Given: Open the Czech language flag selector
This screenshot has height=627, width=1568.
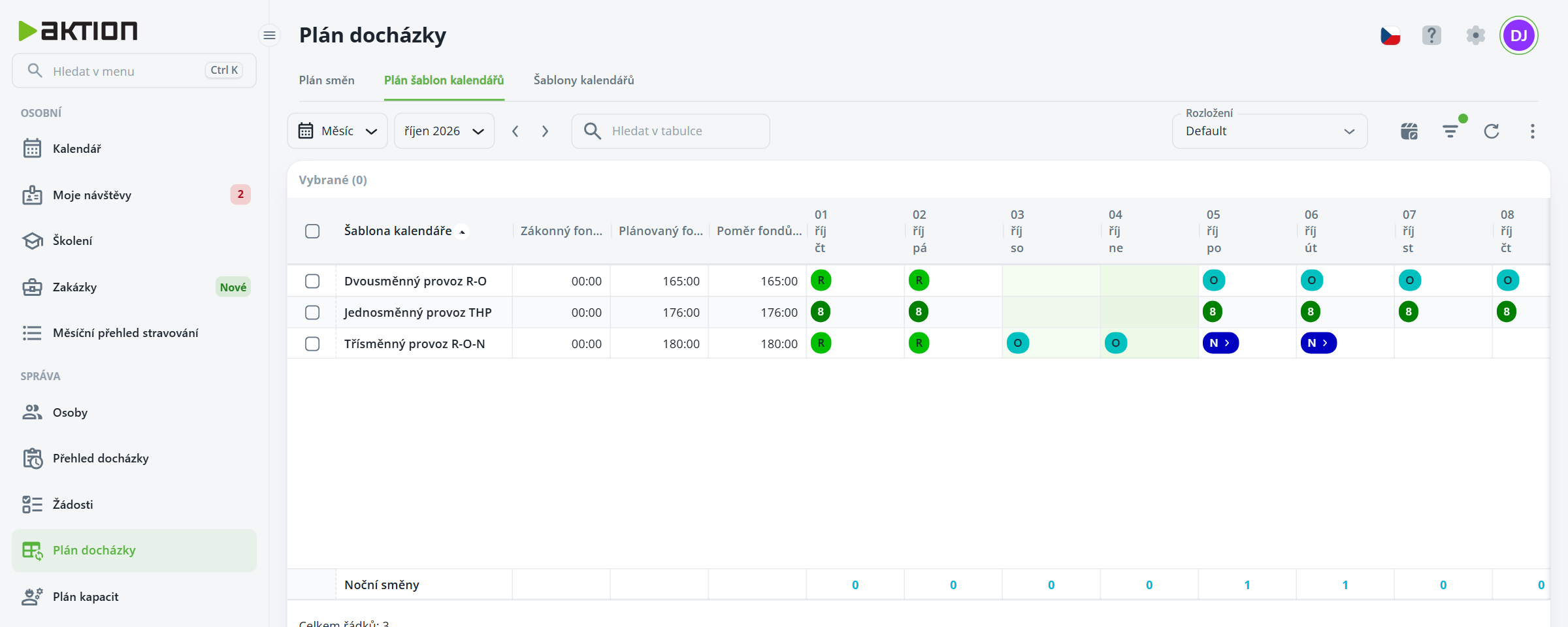Looking at the screenshot, I should click(1390, 35).
